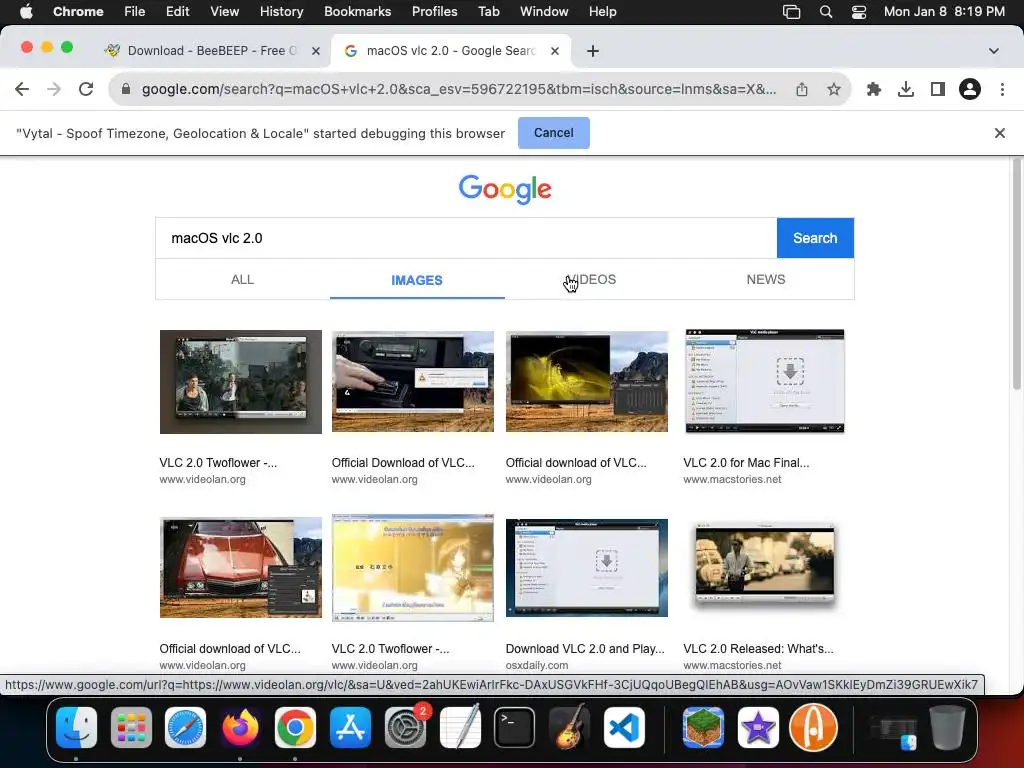Open anime VLC 2.0 Twoflower thumbnail
This screenshot has width=1024, height=768.
(x=413, y=568)
